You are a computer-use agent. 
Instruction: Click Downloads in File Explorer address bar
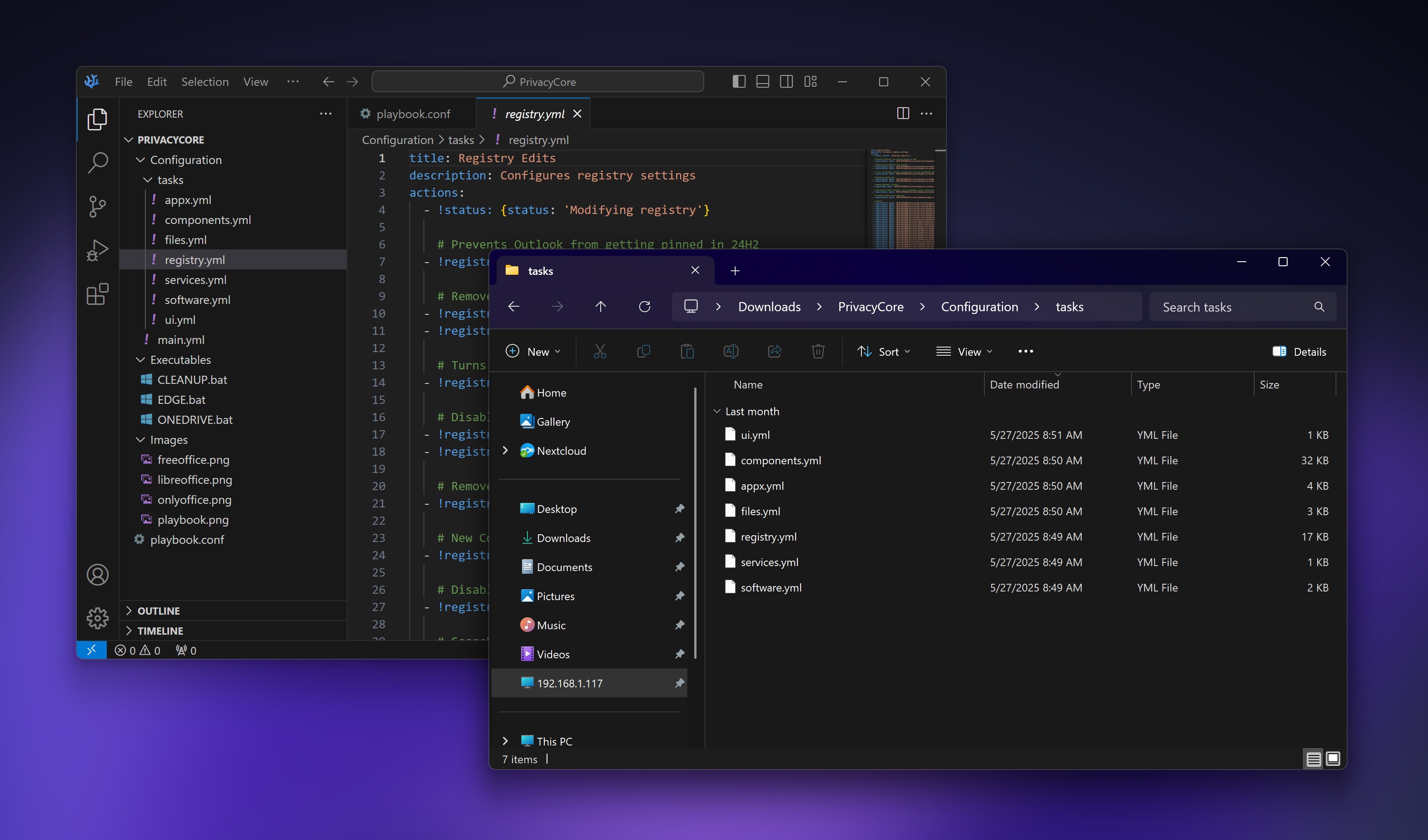point(770,307)
